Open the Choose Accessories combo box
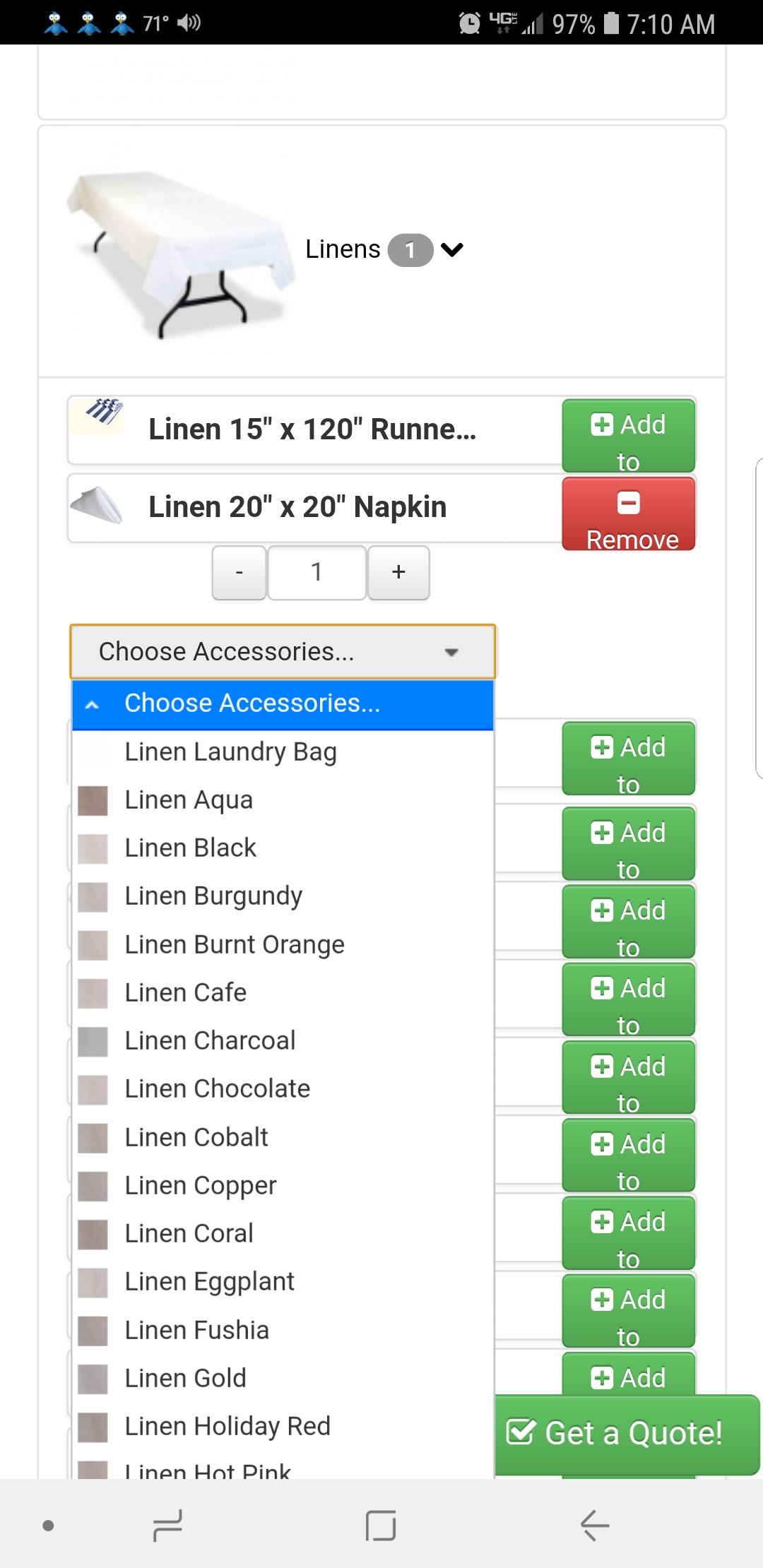763x1568 pixels. tap(283, 652)
